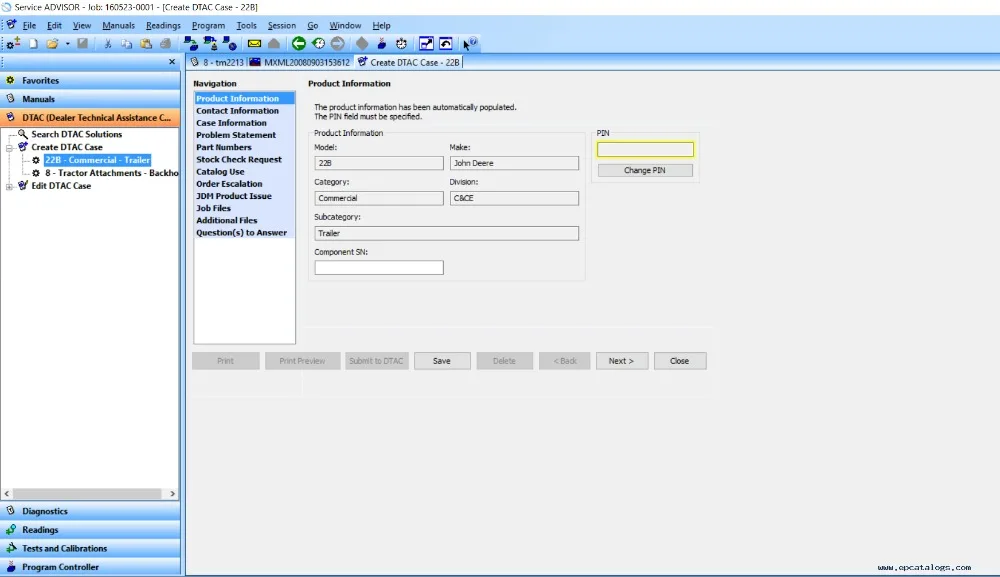Click the green Back arrow toolbar icon
The width and height of the screenshot is (1000, 577).
298,43
